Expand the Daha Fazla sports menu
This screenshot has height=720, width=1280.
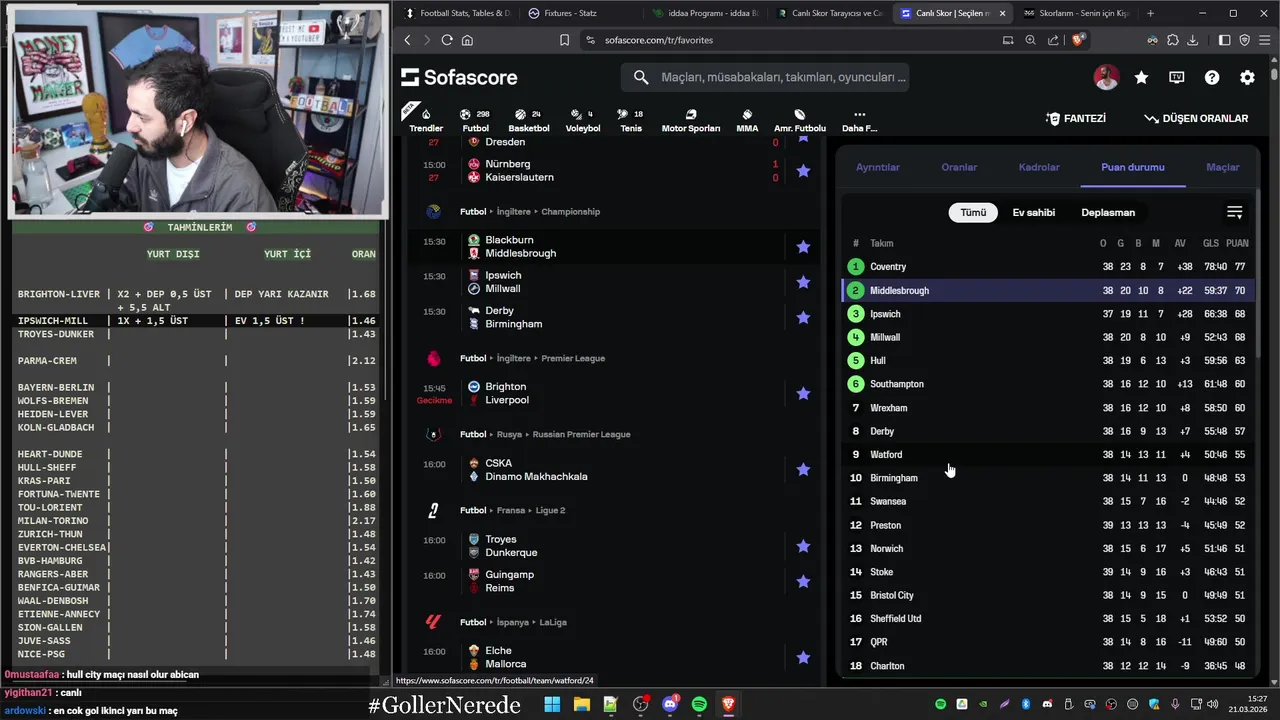tap(859, 119)
